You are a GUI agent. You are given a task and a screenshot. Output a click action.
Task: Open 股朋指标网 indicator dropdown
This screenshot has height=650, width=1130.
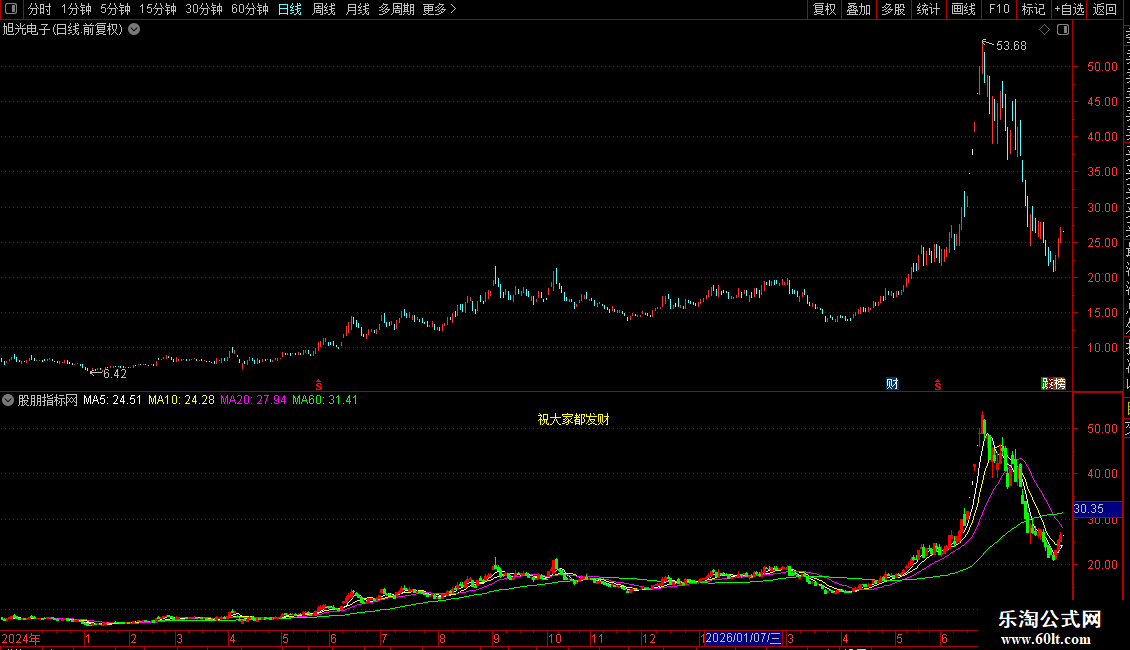click(8, 400)
